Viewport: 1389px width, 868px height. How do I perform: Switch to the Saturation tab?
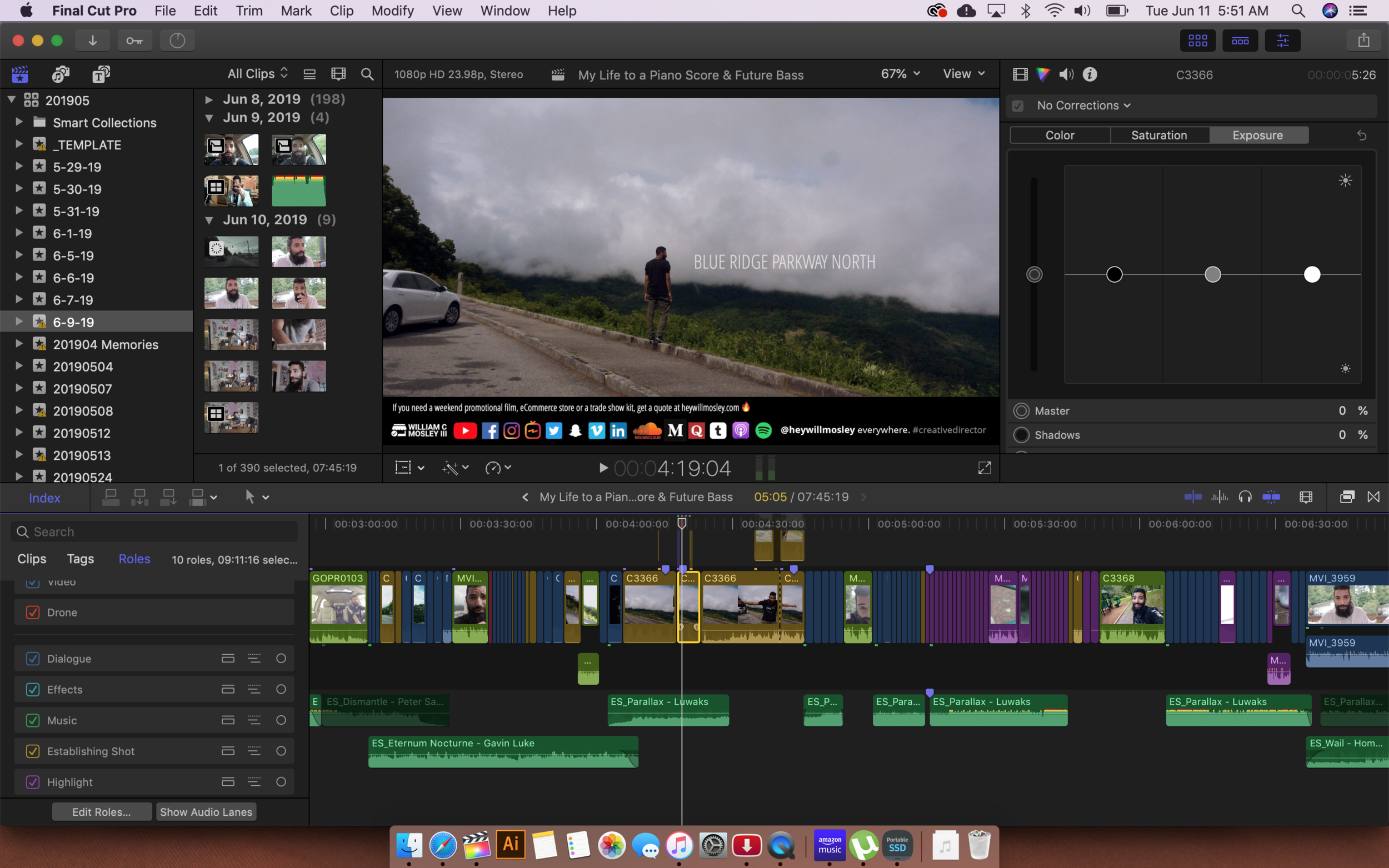pyautogui.click(x=1159, y=136)
